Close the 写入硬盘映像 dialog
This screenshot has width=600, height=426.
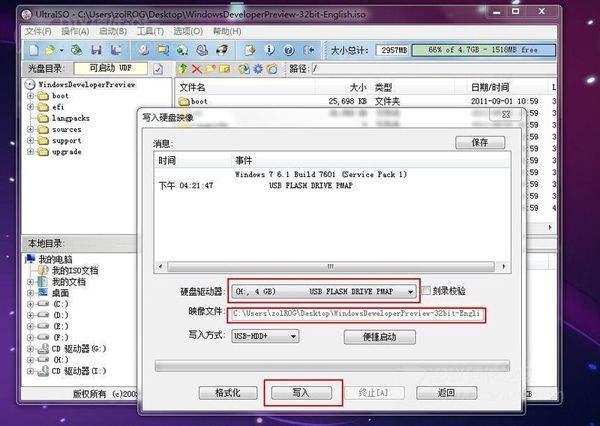(x=506, y=114)
